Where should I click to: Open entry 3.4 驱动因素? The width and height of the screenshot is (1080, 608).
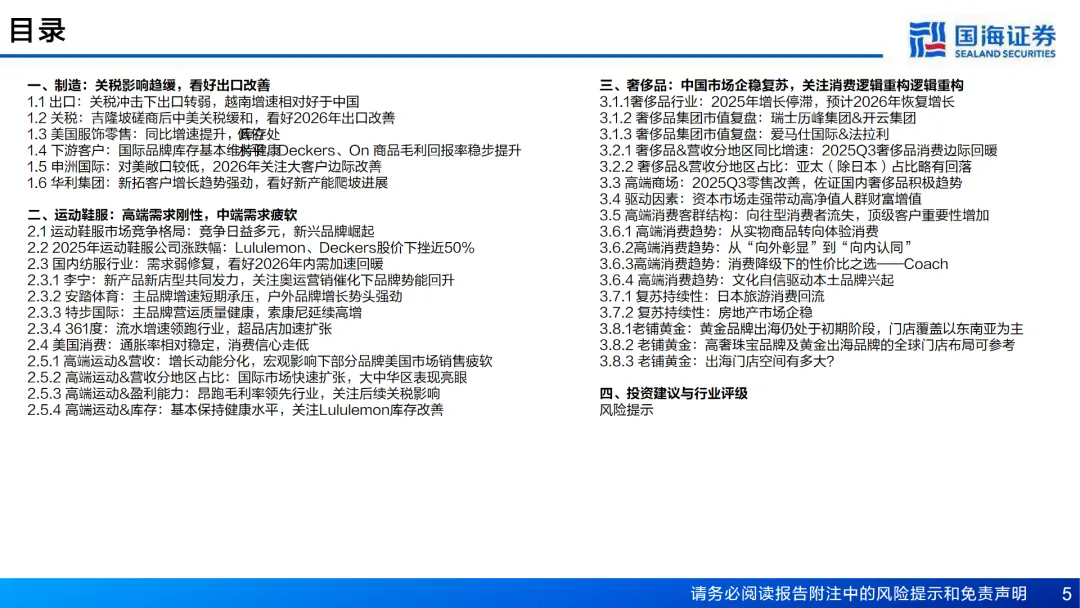760,199
